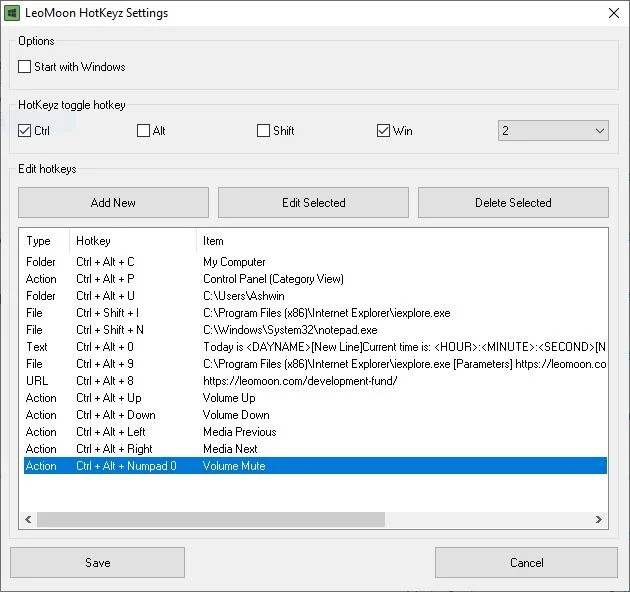This screenshot has width=630, height=592.
Task: Enable the Start with Windows checkbox
Action: point(25,67)
